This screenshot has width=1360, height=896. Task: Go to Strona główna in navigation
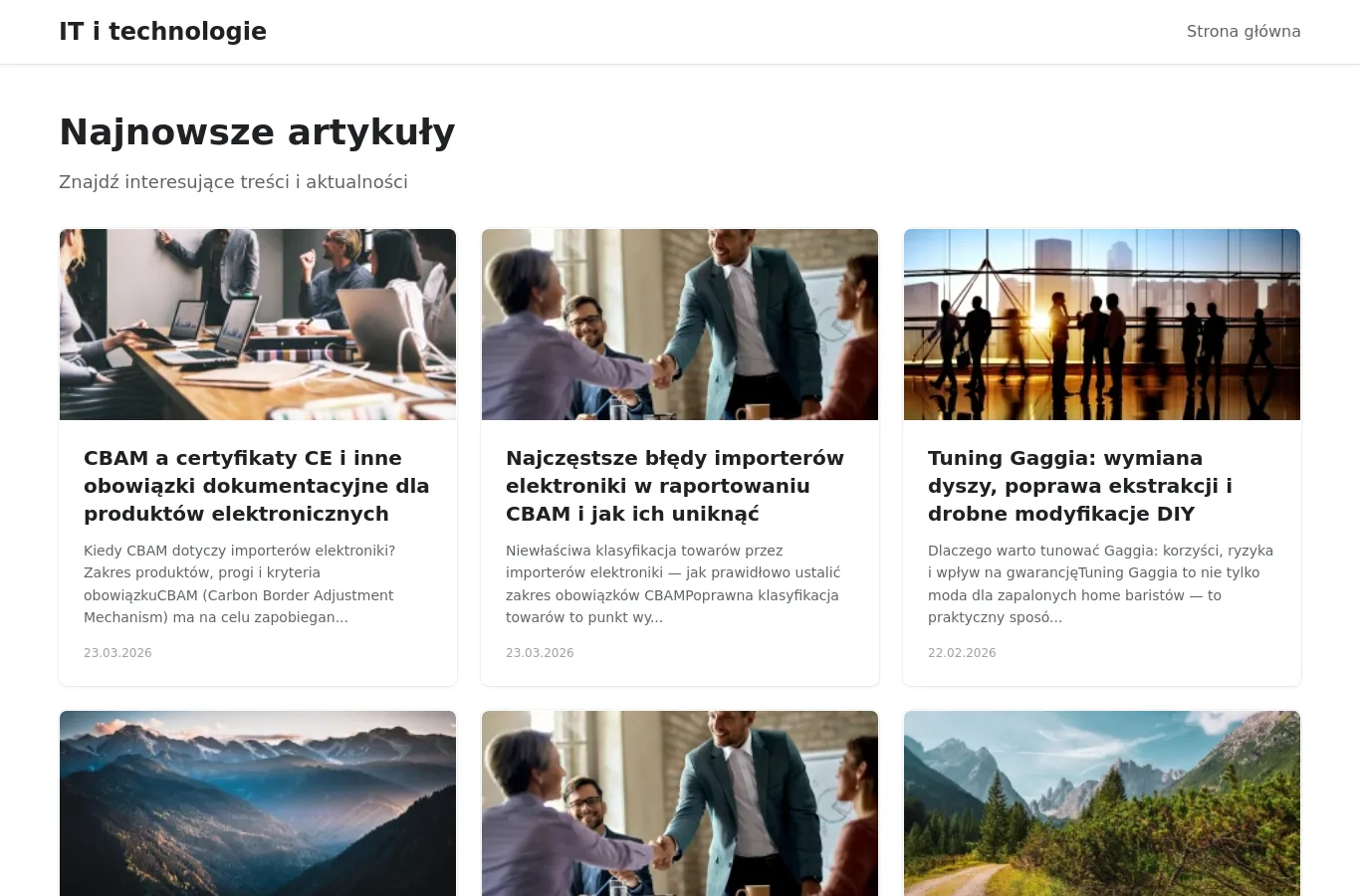1244,32
